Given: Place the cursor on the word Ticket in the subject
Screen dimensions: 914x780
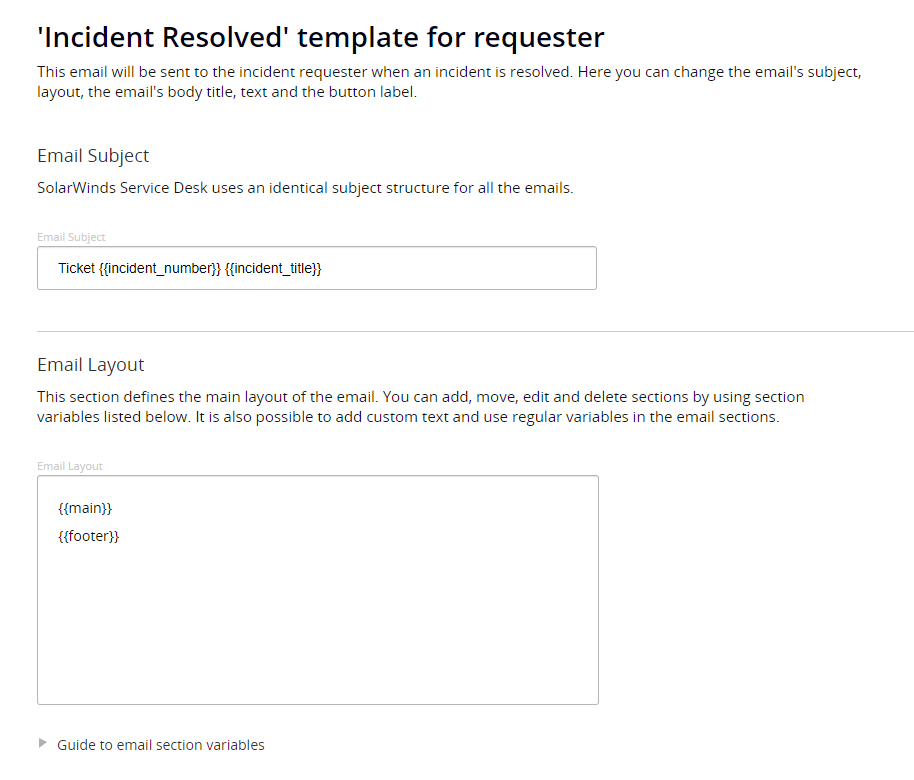Looking at the screenshot, I should coord(76,268).
